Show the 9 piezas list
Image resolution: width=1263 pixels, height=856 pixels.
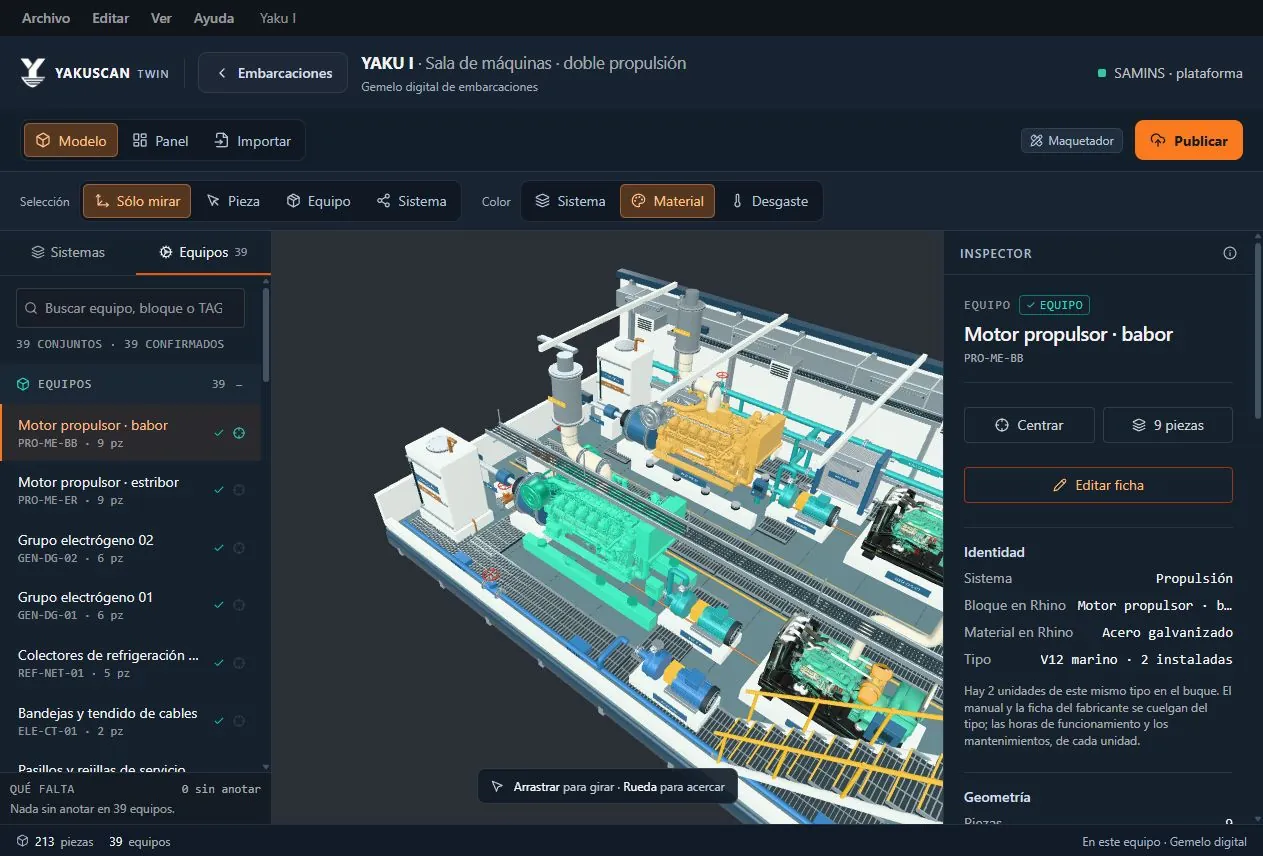(1168, 425)
